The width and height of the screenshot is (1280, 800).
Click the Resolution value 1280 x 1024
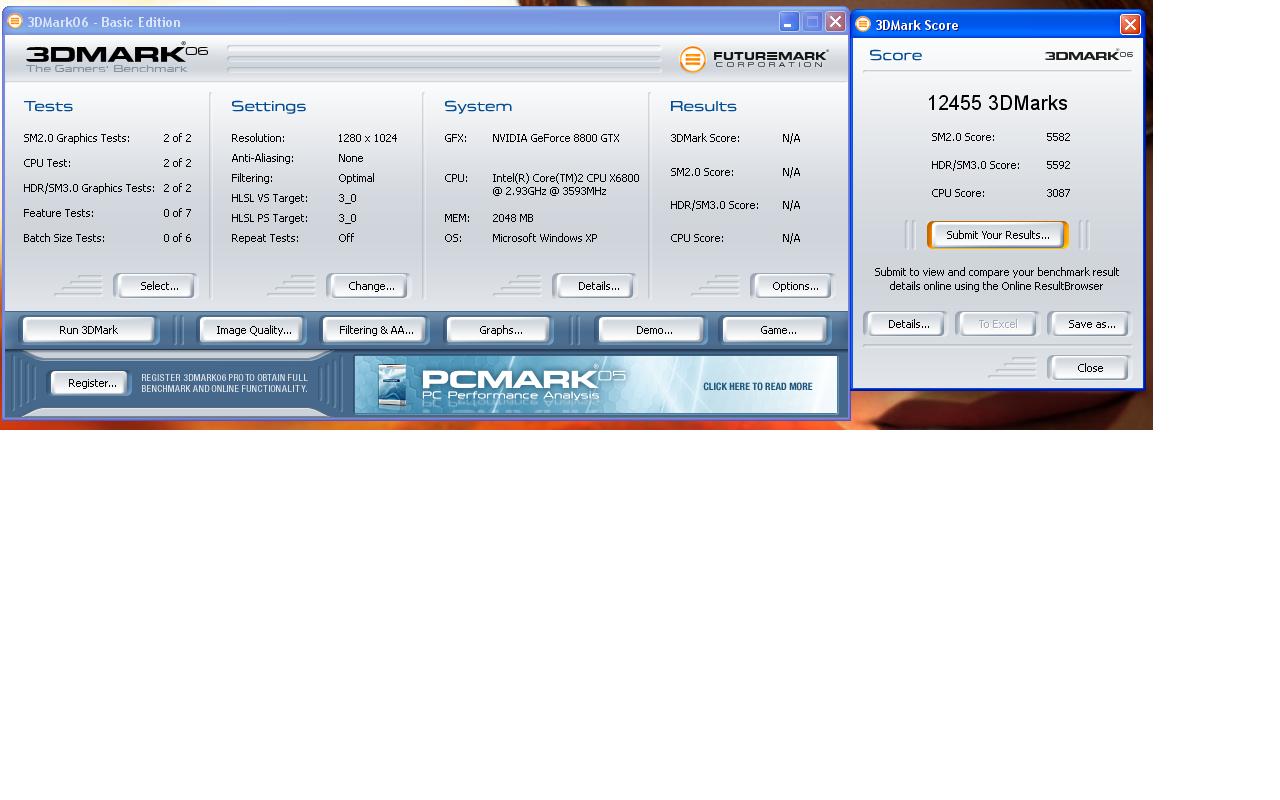click(x=367, y=138)
